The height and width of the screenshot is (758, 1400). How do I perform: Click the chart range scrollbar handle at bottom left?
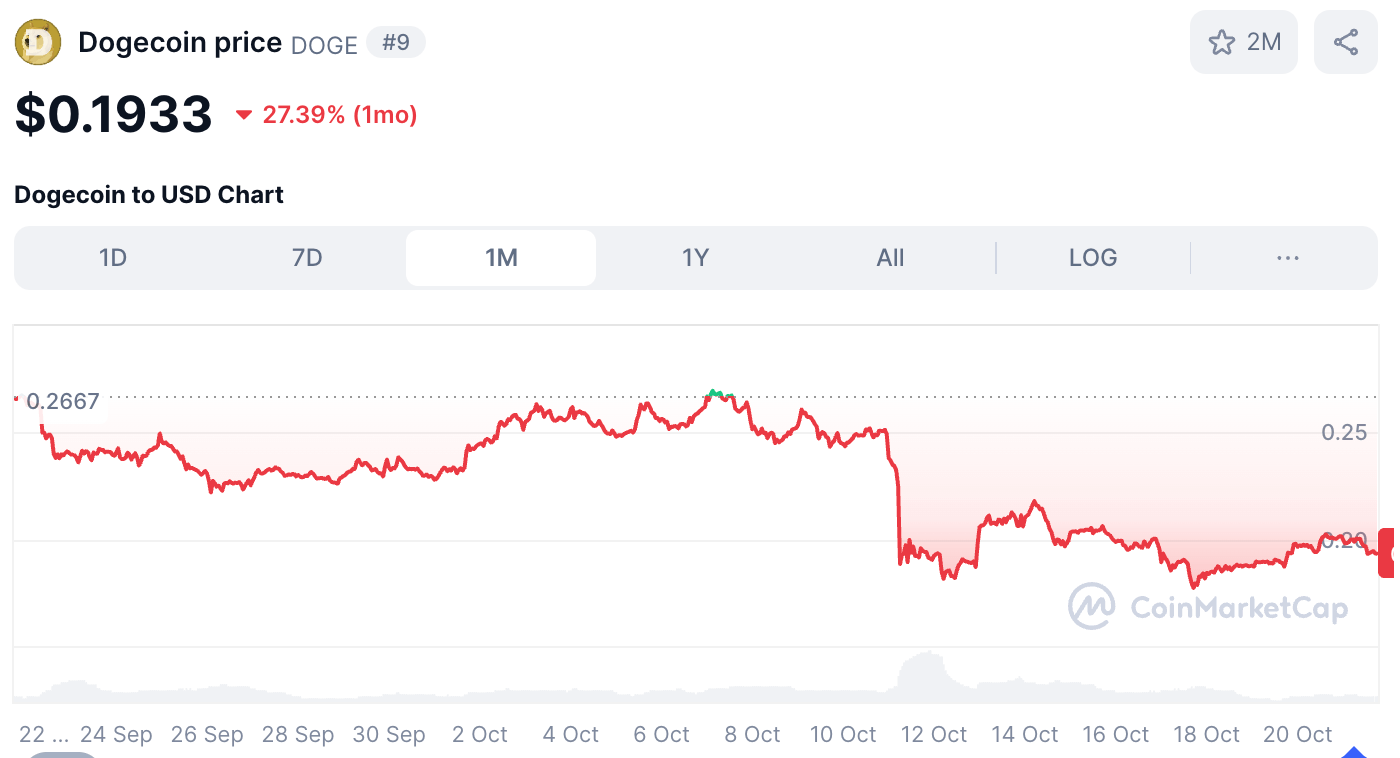(62, 754)
